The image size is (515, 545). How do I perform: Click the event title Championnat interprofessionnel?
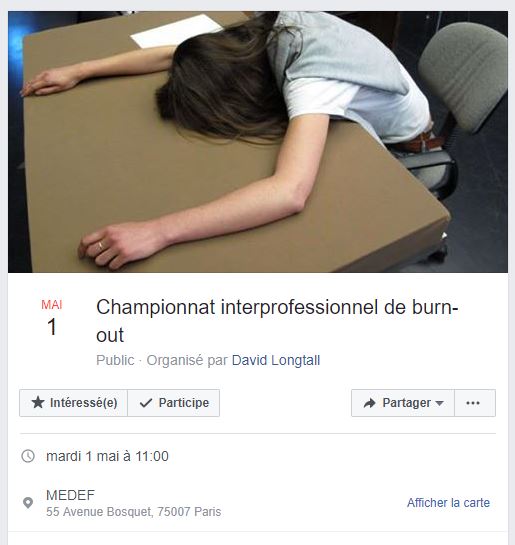277,321
